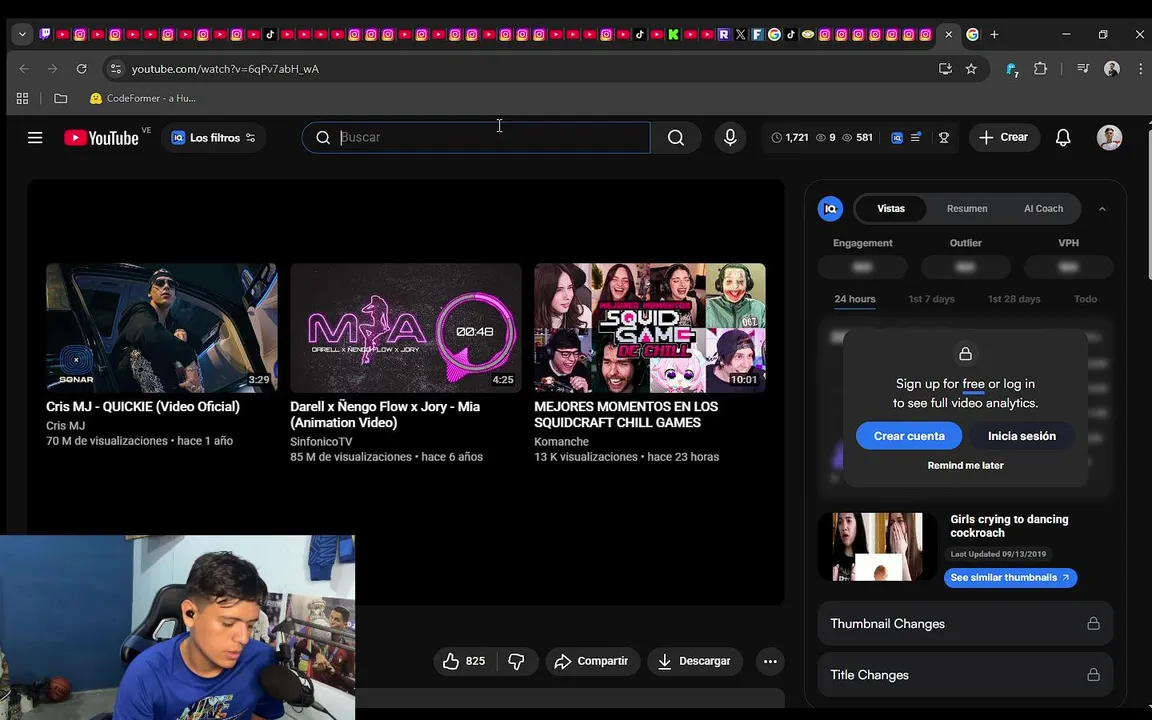Image resolution: width=1152 pixels, height=720 pixels.
Task: Open vidIQ icon in YouTube header stats bar
Action: pos(896,137)
